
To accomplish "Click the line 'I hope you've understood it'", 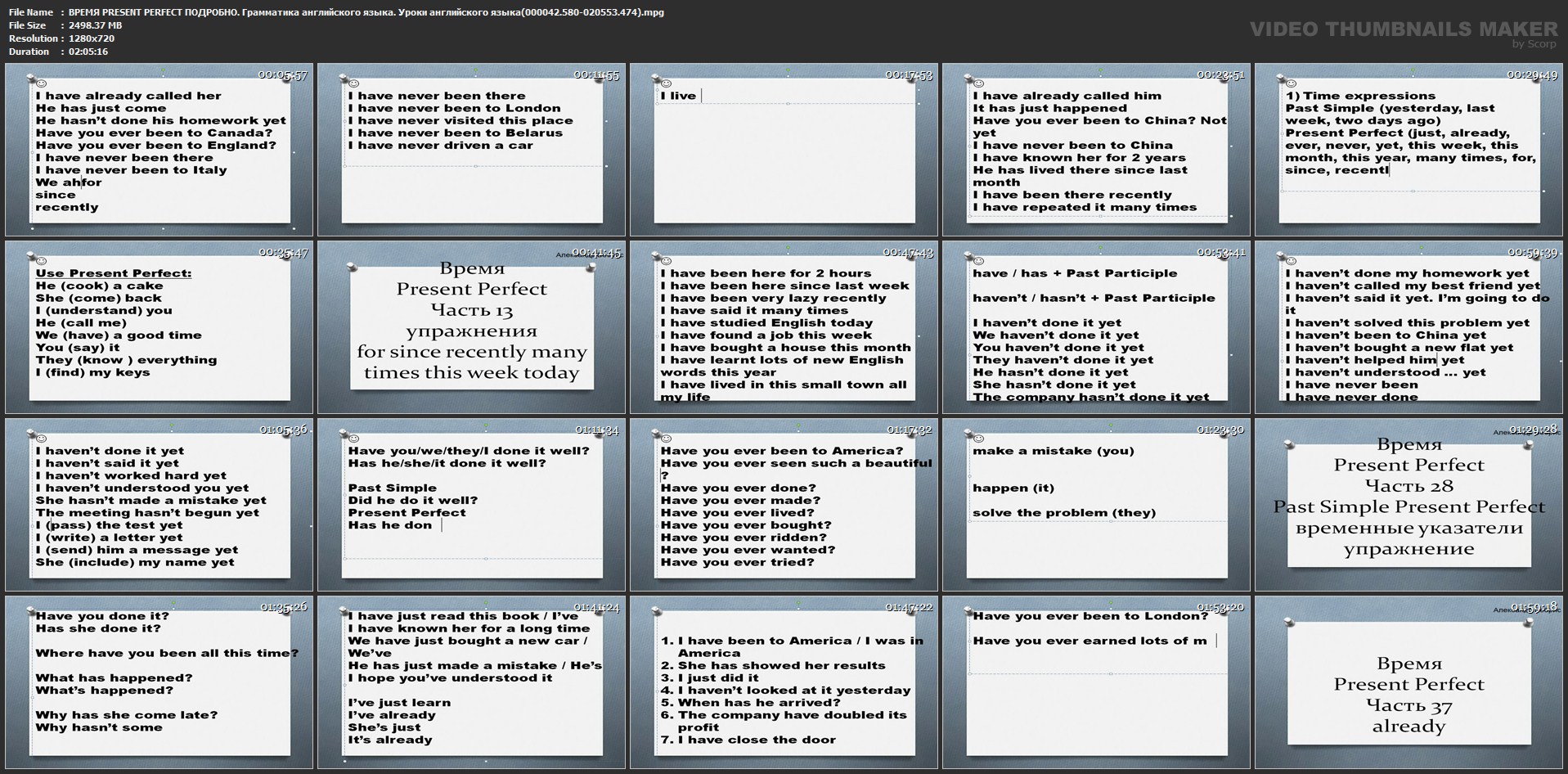I will tap(450, 678).
